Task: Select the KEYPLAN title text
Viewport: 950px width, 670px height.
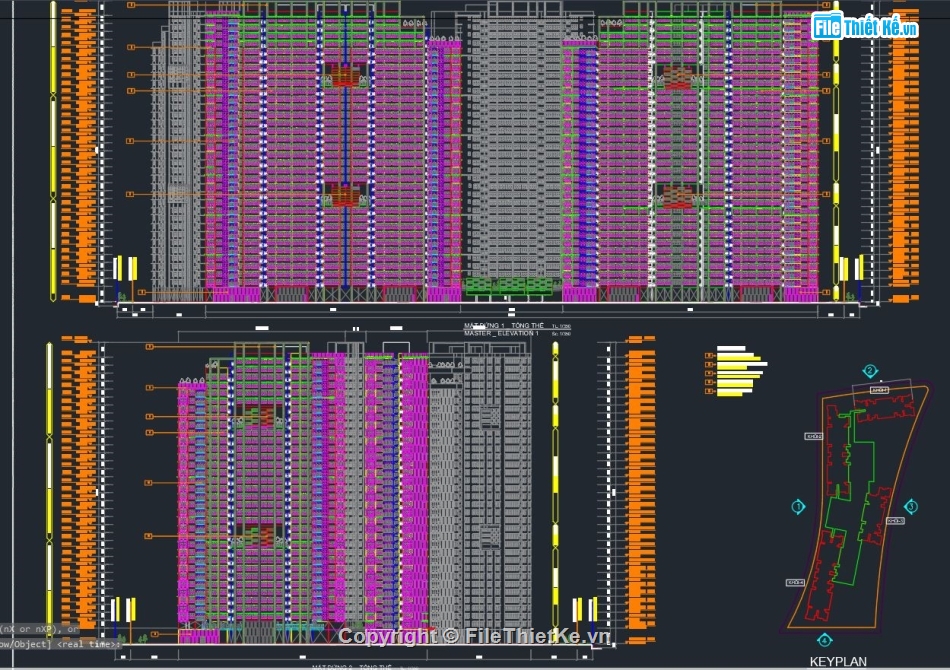Action: [x=838, y=662]
